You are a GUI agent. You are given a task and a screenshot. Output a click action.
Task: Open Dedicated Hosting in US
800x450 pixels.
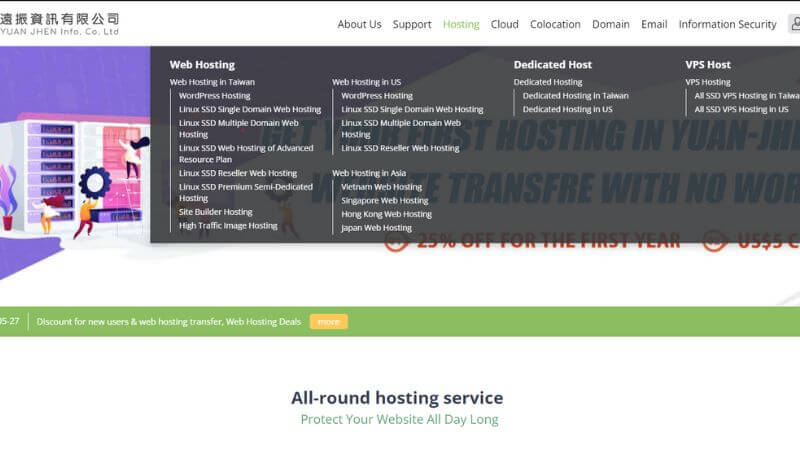click(x=567, y=109)
